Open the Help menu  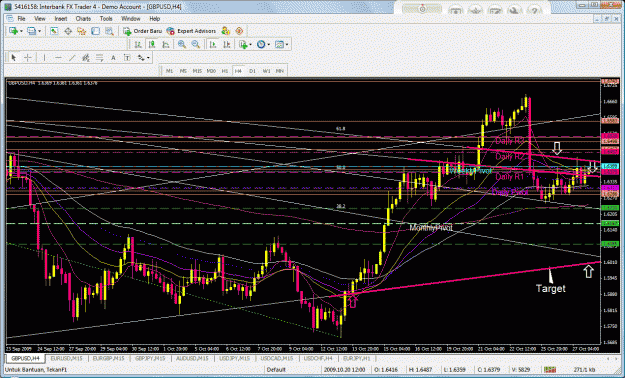pyautogui.click(x=155, y=19)
